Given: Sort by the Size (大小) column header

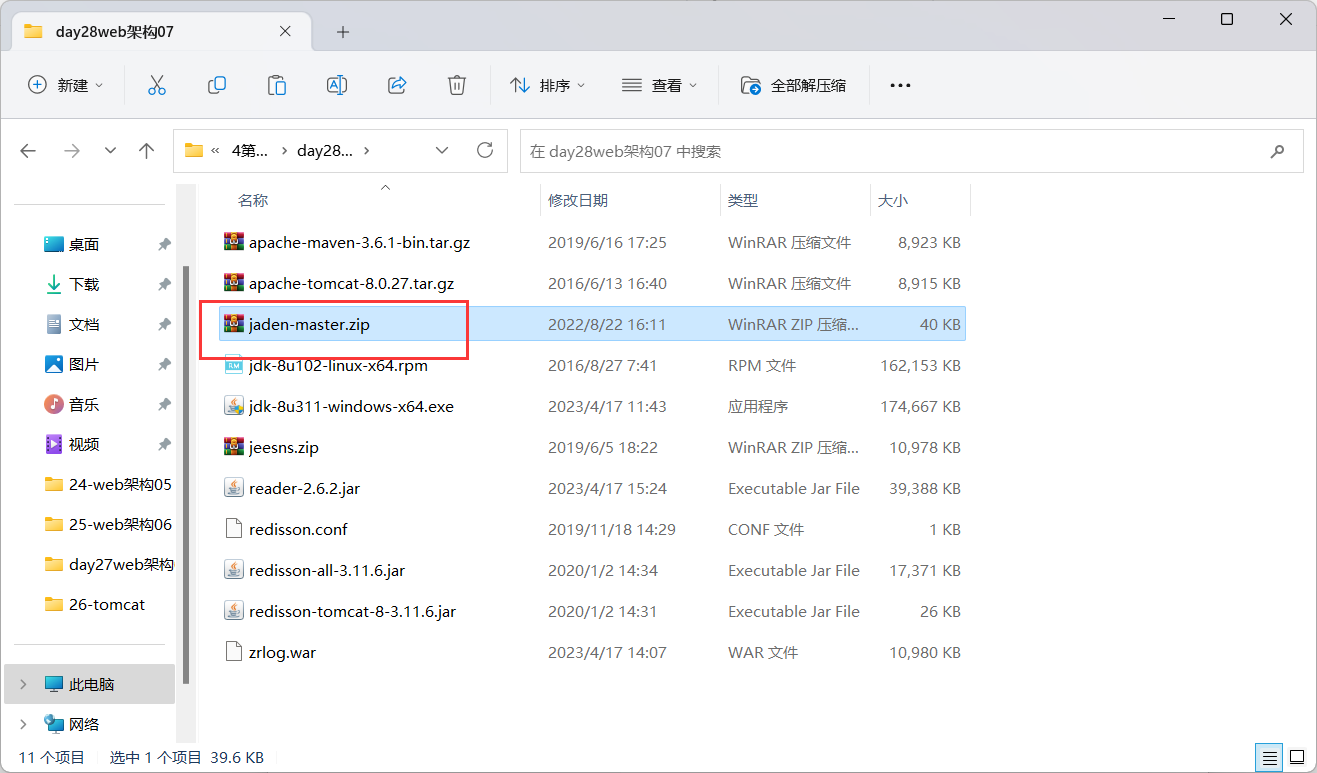Looking at the screenshot, I should [x=892, y=200].
